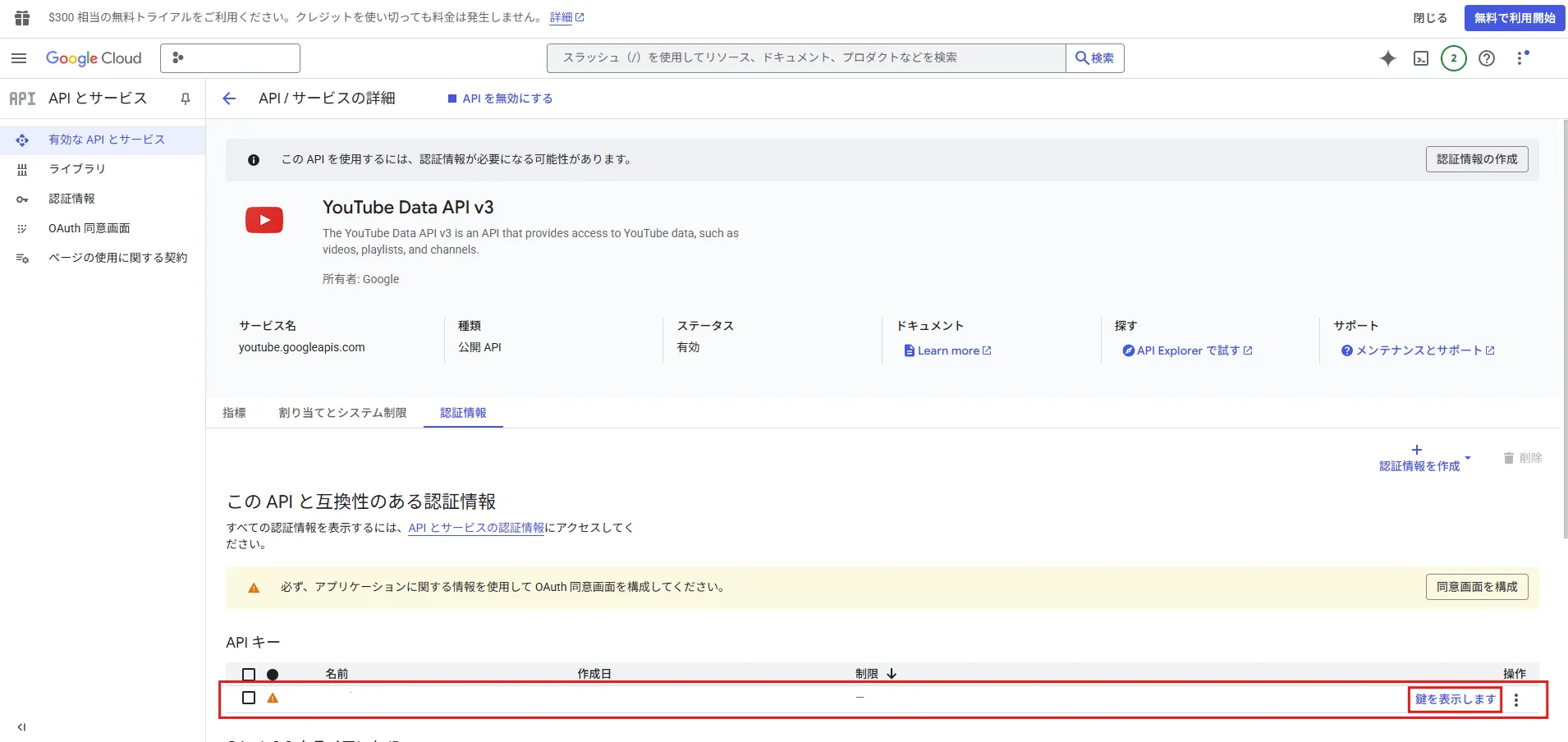The image size is (1568, 742).
Task: Check the API key row checkbox
Action: coord(249,698)
